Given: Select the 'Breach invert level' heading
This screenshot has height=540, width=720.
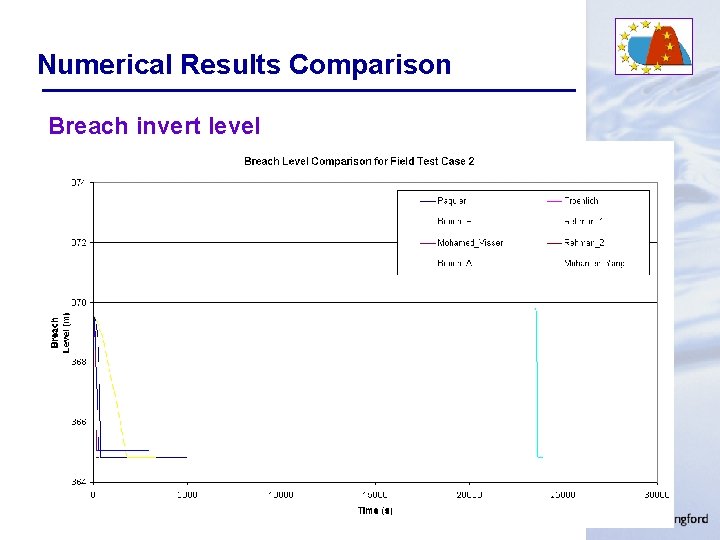Looking at the screenshot, I should coord(154,126).
